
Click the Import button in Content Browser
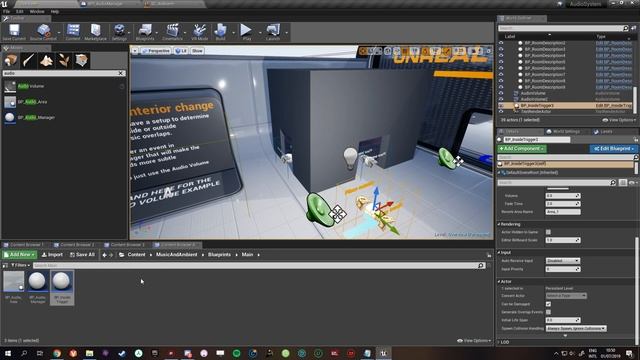coord(52,255)
